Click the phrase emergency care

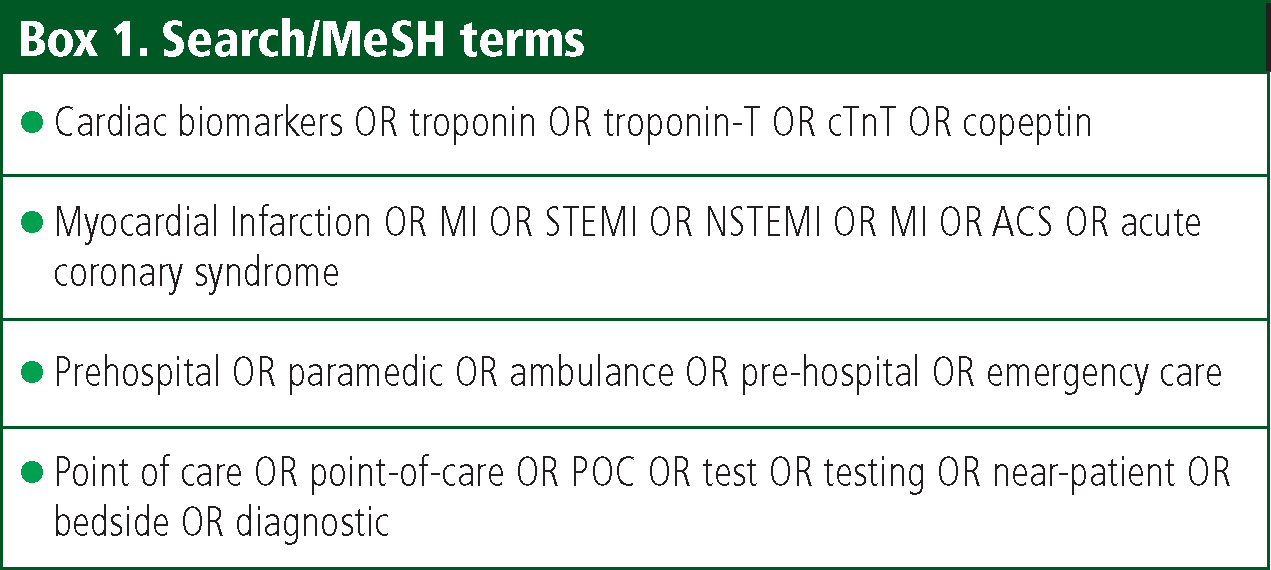pyautogui.click(x=1104, y=373)
